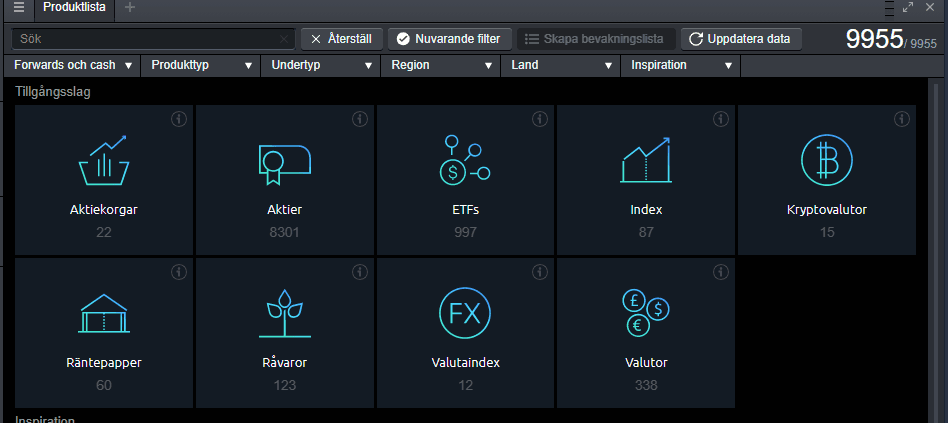Expand panel with the arrows icon
This screenshot has height=423, width=948.
coord(908,7)
